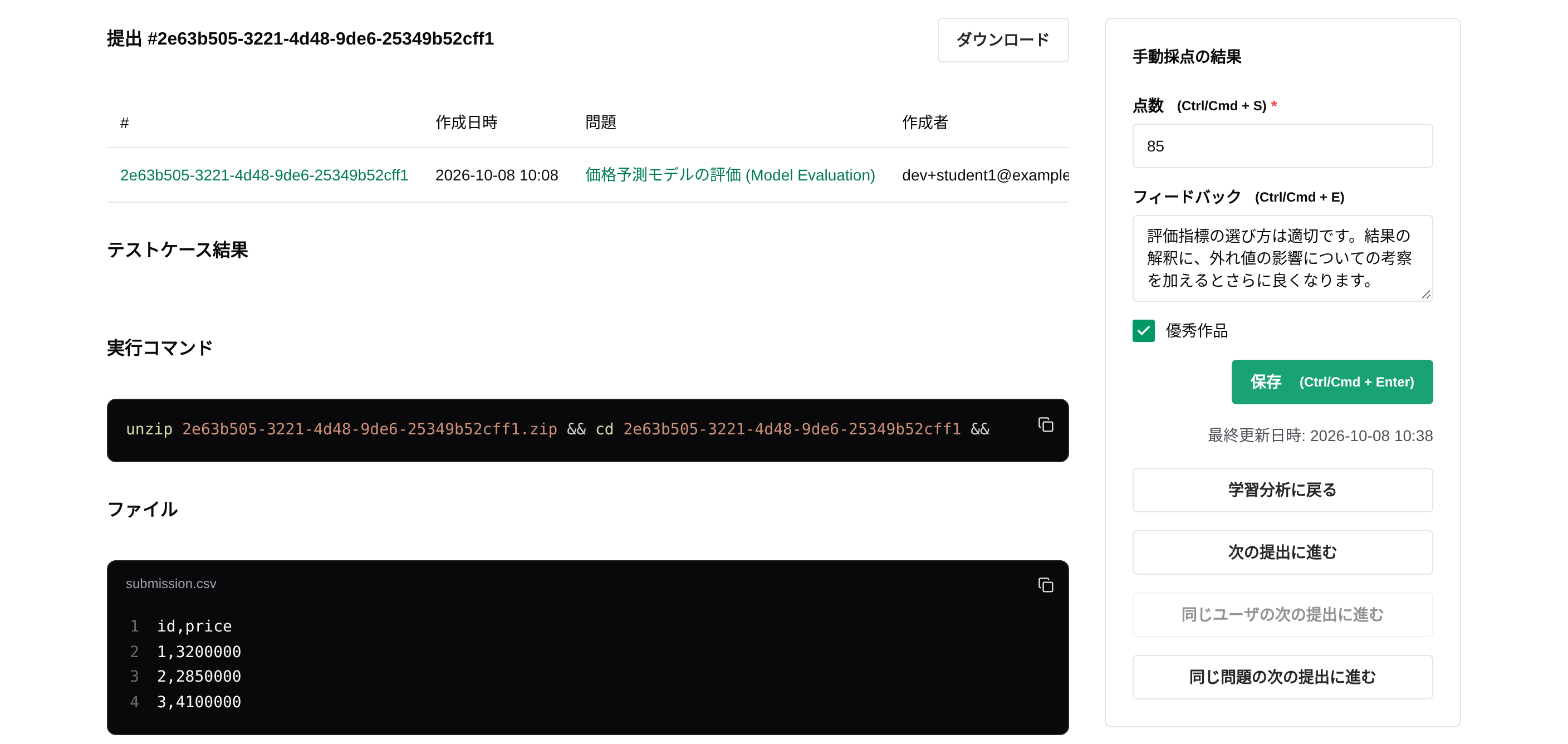Screen dimensions: 1568x744
Task: Focus the フィードバック textarea
Action: (x=1282, y=258)
